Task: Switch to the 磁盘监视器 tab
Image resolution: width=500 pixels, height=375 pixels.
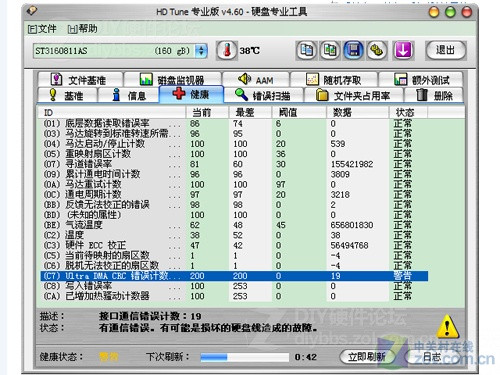Action: 172,80
